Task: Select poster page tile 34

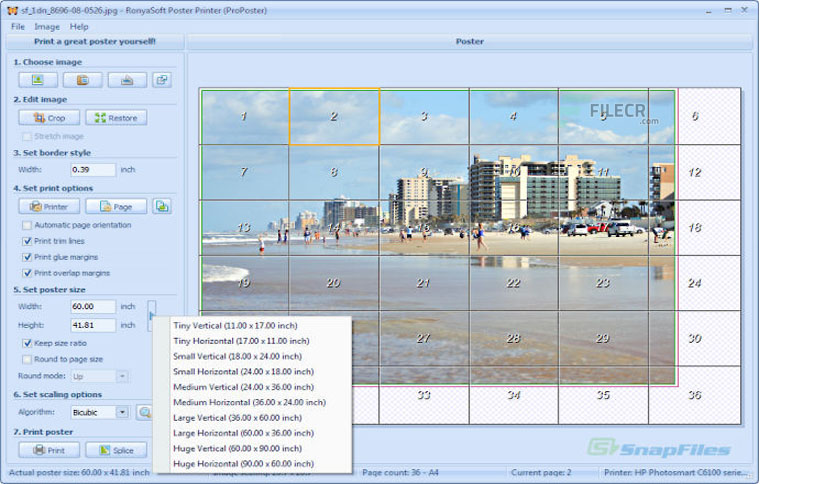Action: click(x=513, y=395)
